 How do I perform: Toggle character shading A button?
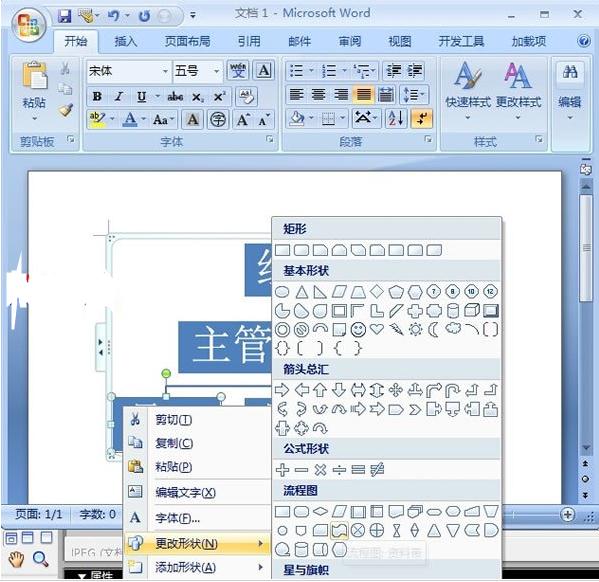193,120
